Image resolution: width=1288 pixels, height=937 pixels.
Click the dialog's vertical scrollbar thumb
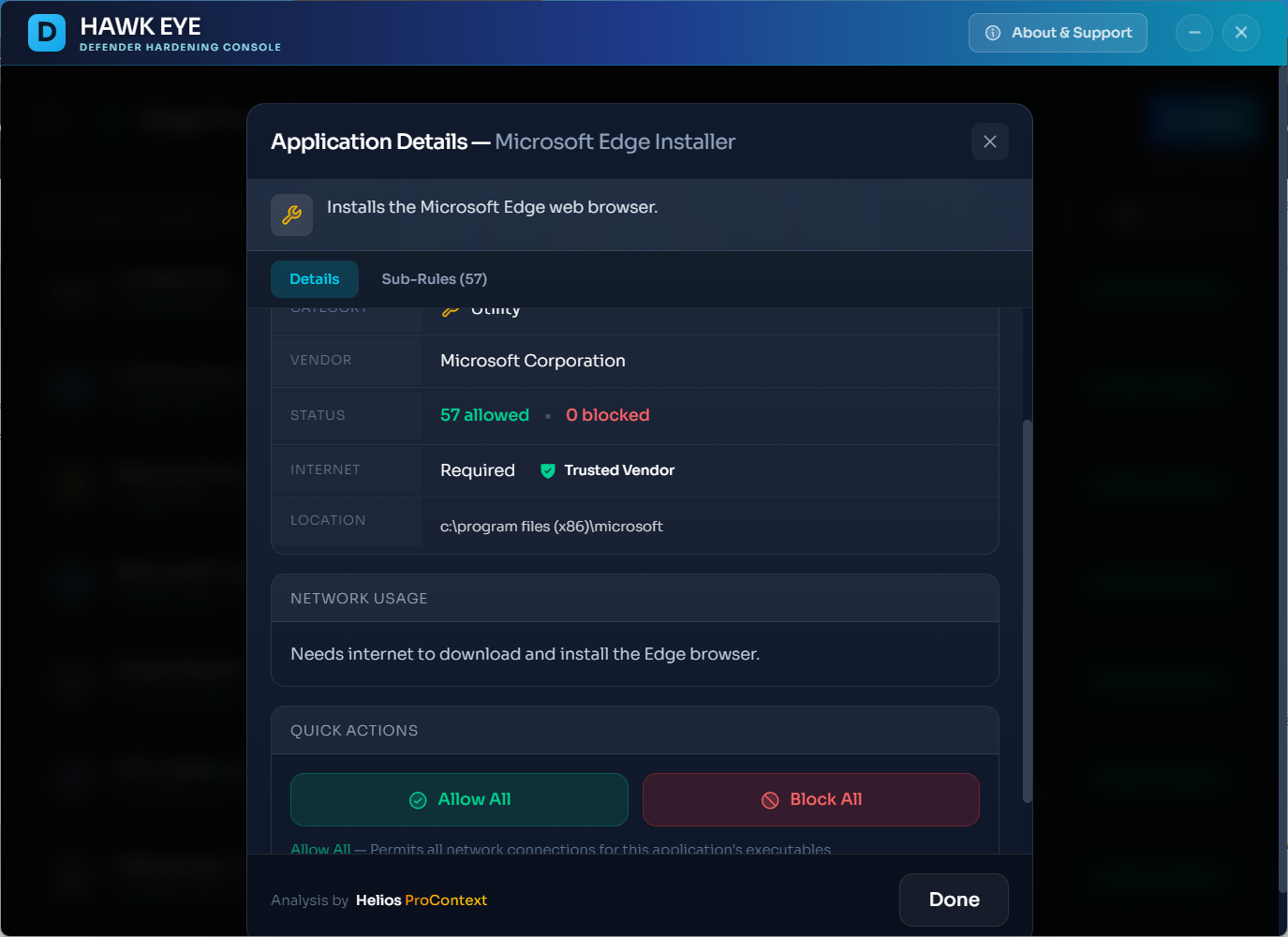click(x=1027, y=611)
